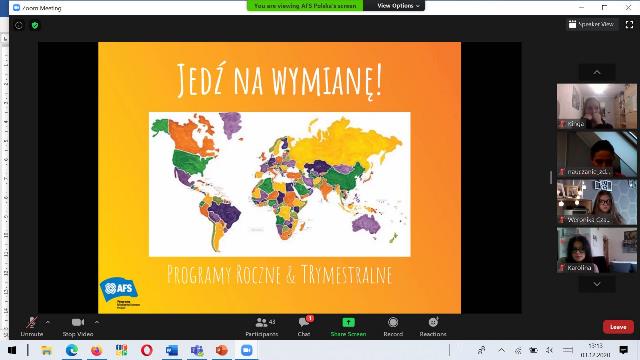The image size is (640, 360).
Task: Expand video options arrow beside Stop Video
Action: (97, 322)
